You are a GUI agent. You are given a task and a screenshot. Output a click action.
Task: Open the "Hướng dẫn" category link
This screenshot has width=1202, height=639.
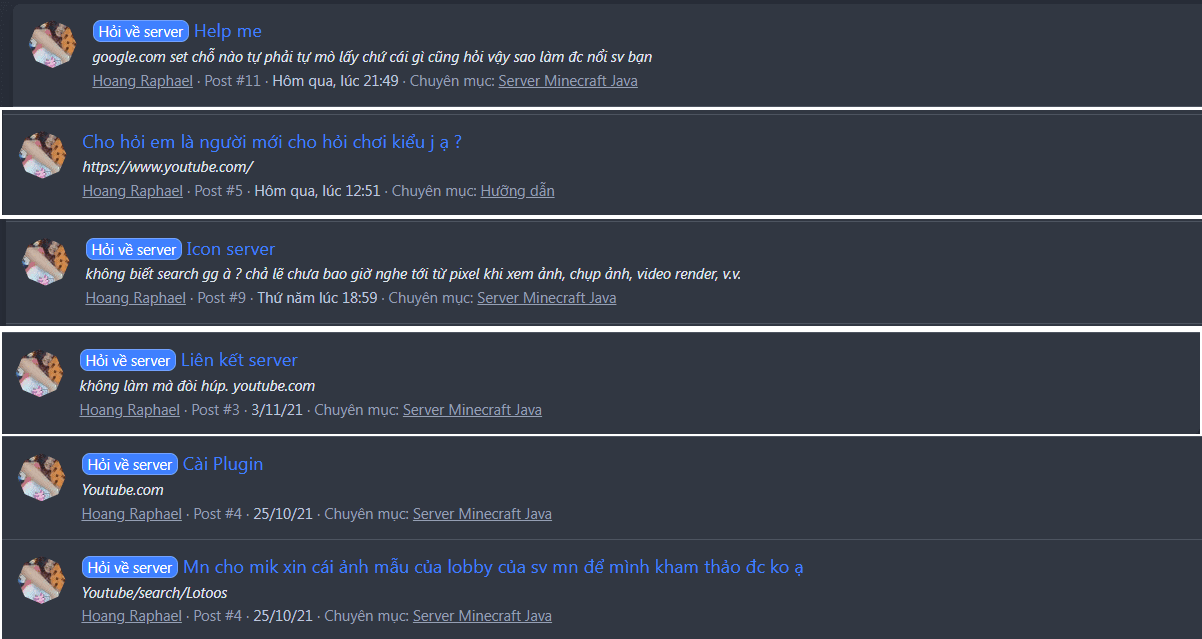coord(517,191)
